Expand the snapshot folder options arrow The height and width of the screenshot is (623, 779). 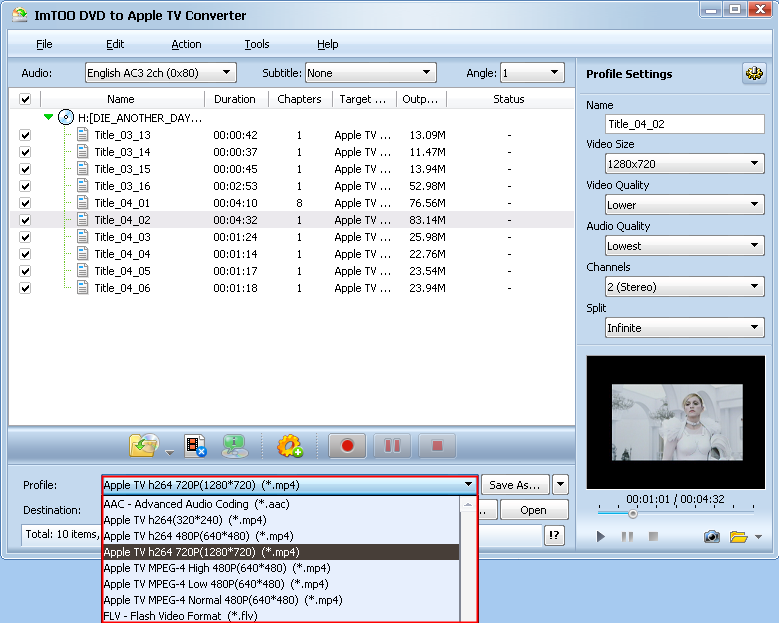tap(758, 537)
